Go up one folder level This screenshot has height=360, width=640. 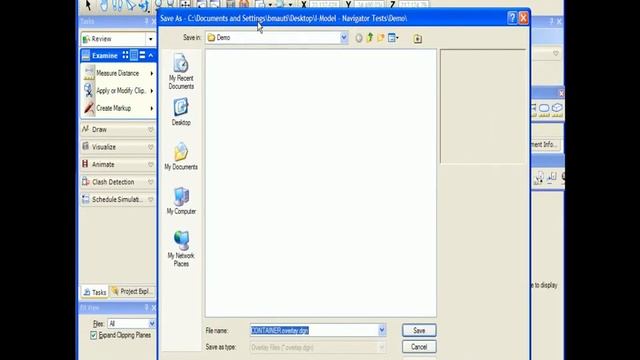[370, 38]
